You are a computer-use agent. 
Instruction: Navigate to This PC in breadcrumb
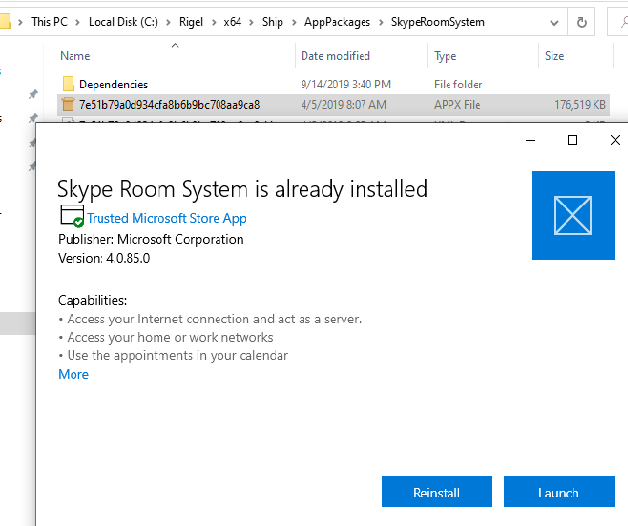tap(50, 22)
